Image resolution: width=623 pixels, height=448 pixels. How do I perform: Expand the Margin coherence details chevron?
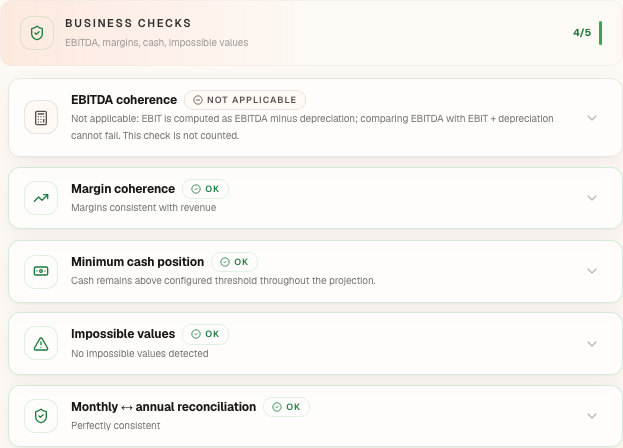(592, 198)
